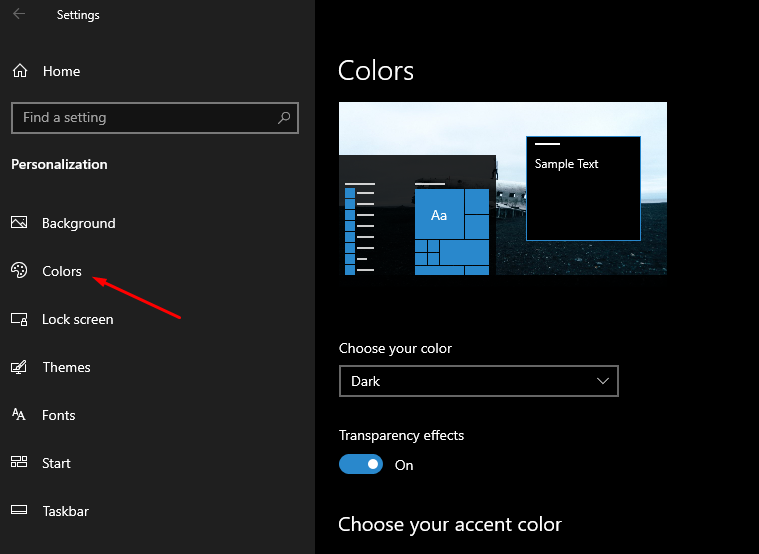Click the chevron on the Dark combo box
Viewport: 759px width, 554px height.
tap(603, 381)
